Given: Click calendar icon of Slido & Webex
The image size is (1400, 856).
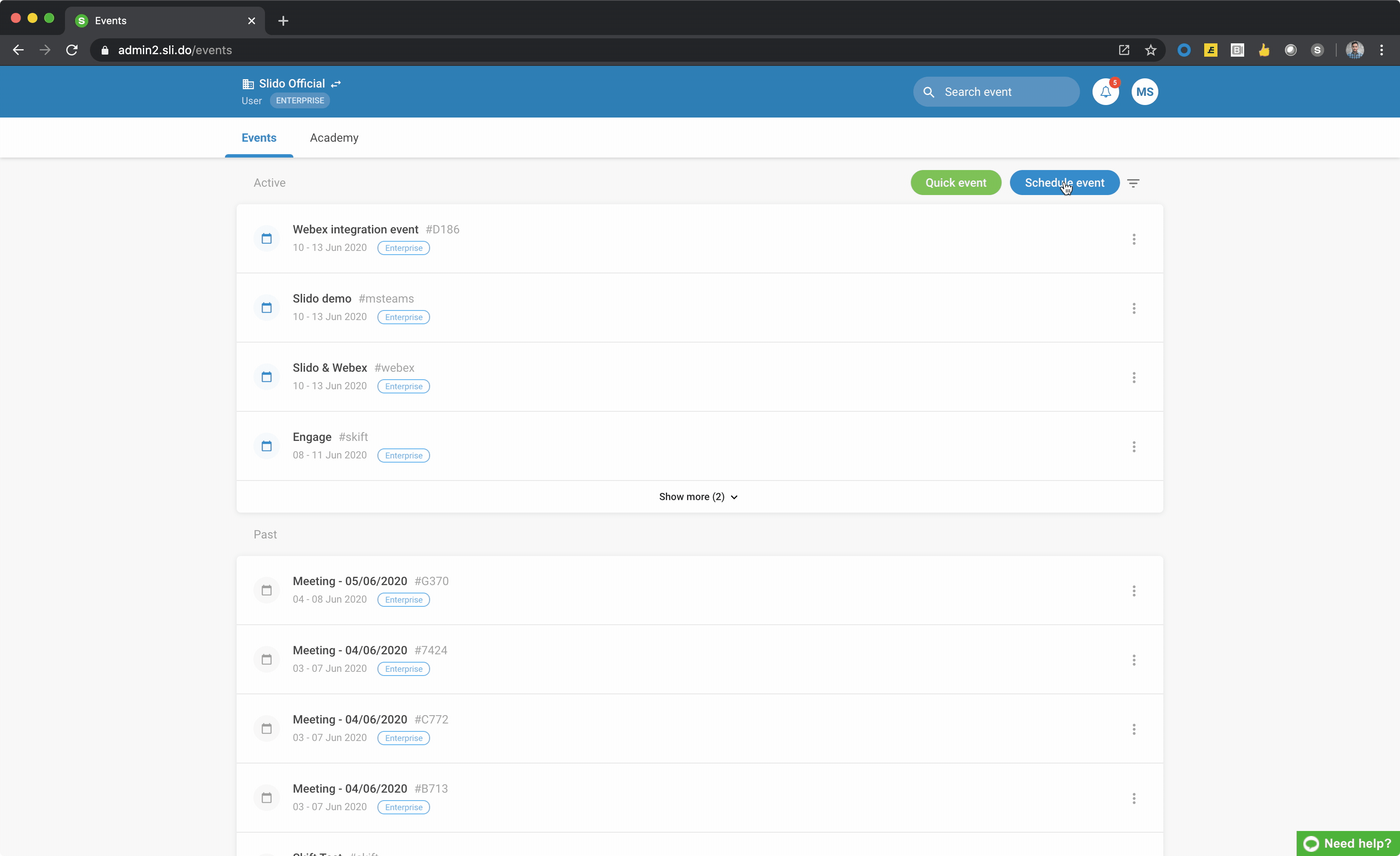Looking at the screenshot, I should pyautogui.click(x=267, y=377).
